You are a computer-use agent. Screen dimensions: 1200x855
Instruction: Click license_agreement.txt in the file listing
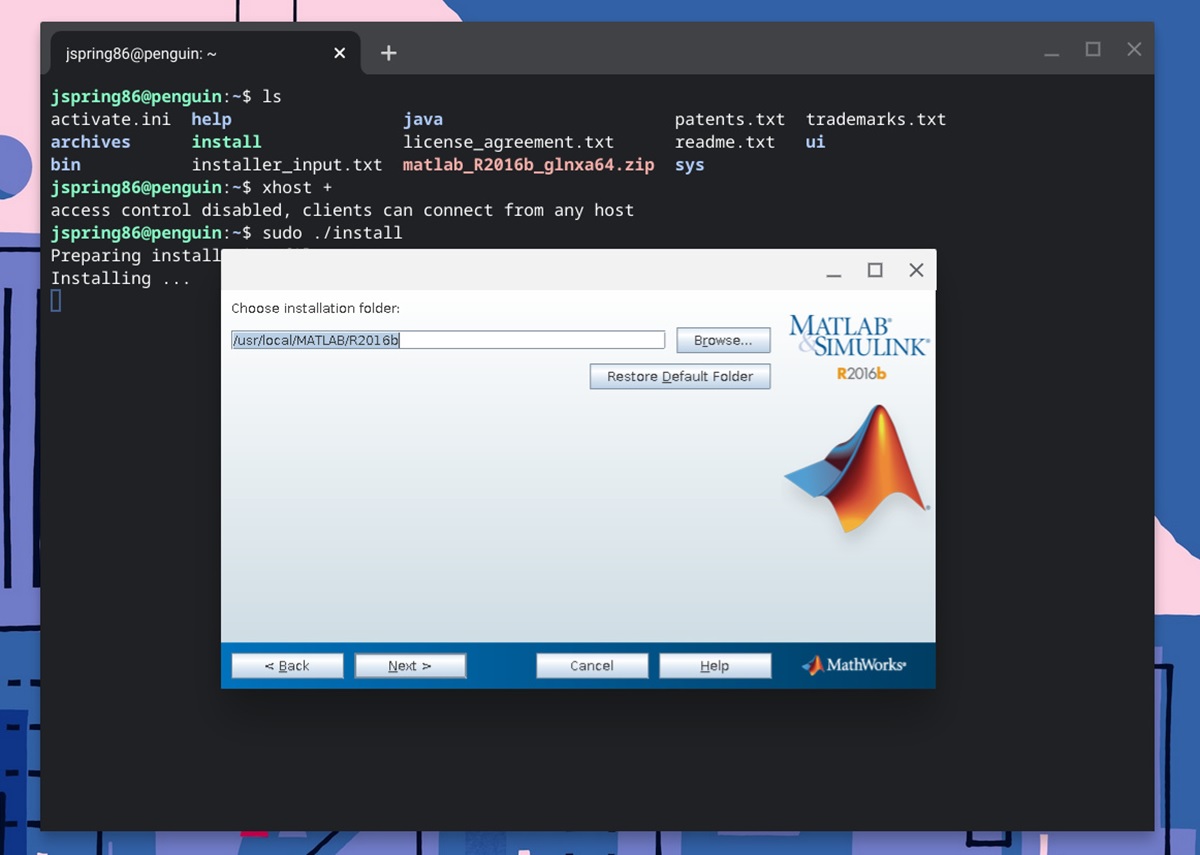tap(508, 141)
